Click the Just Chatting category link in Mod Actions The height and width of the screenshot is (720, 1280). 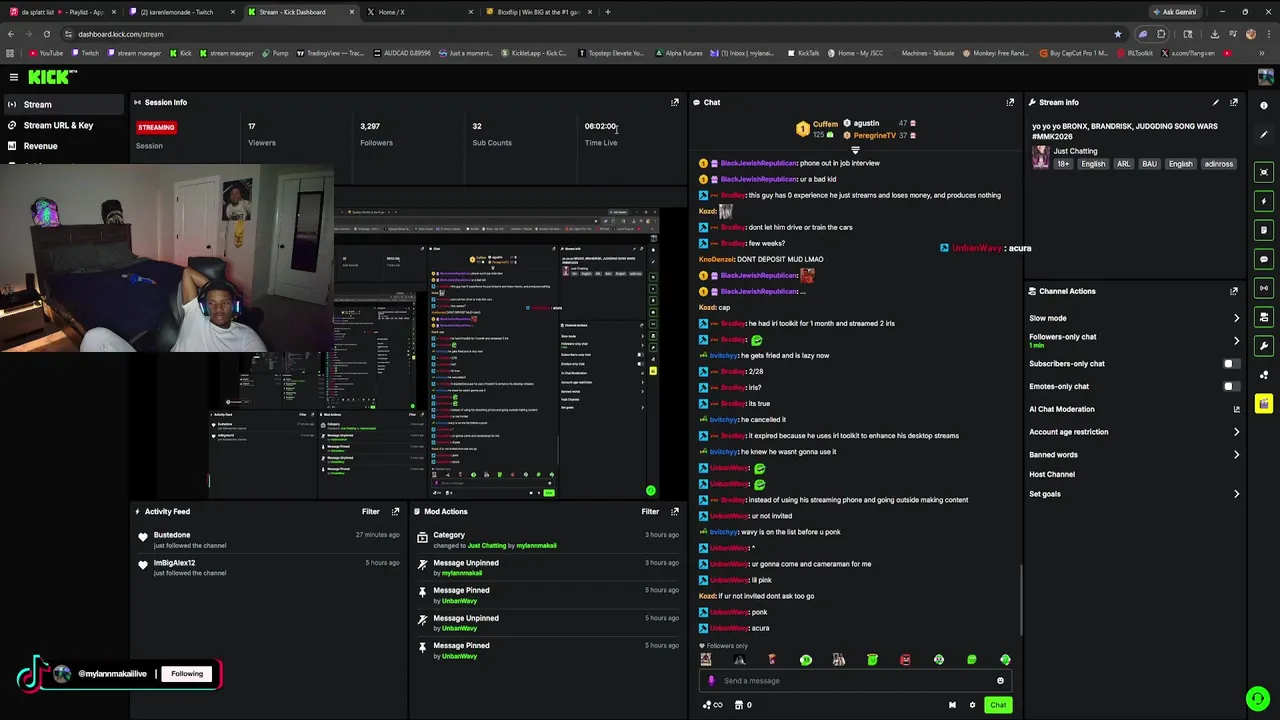pos(486,546)
